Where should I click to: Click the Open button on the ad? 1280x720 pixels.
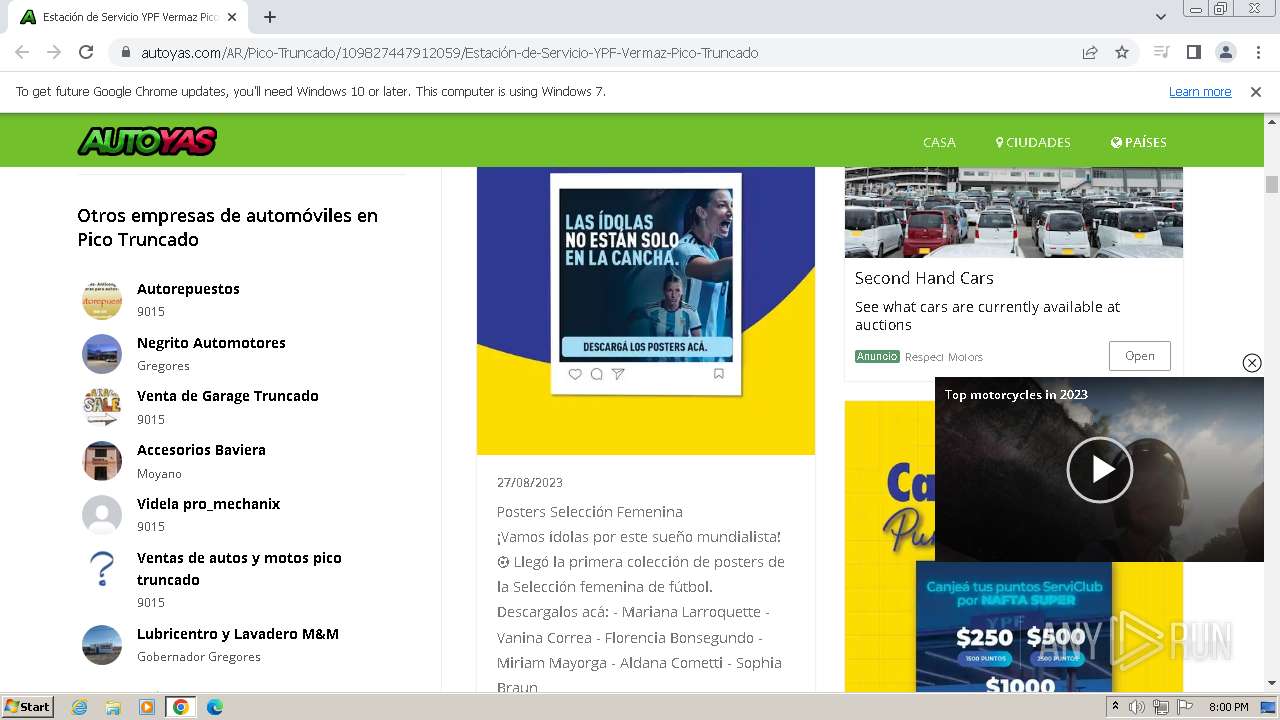[1140, 356]
